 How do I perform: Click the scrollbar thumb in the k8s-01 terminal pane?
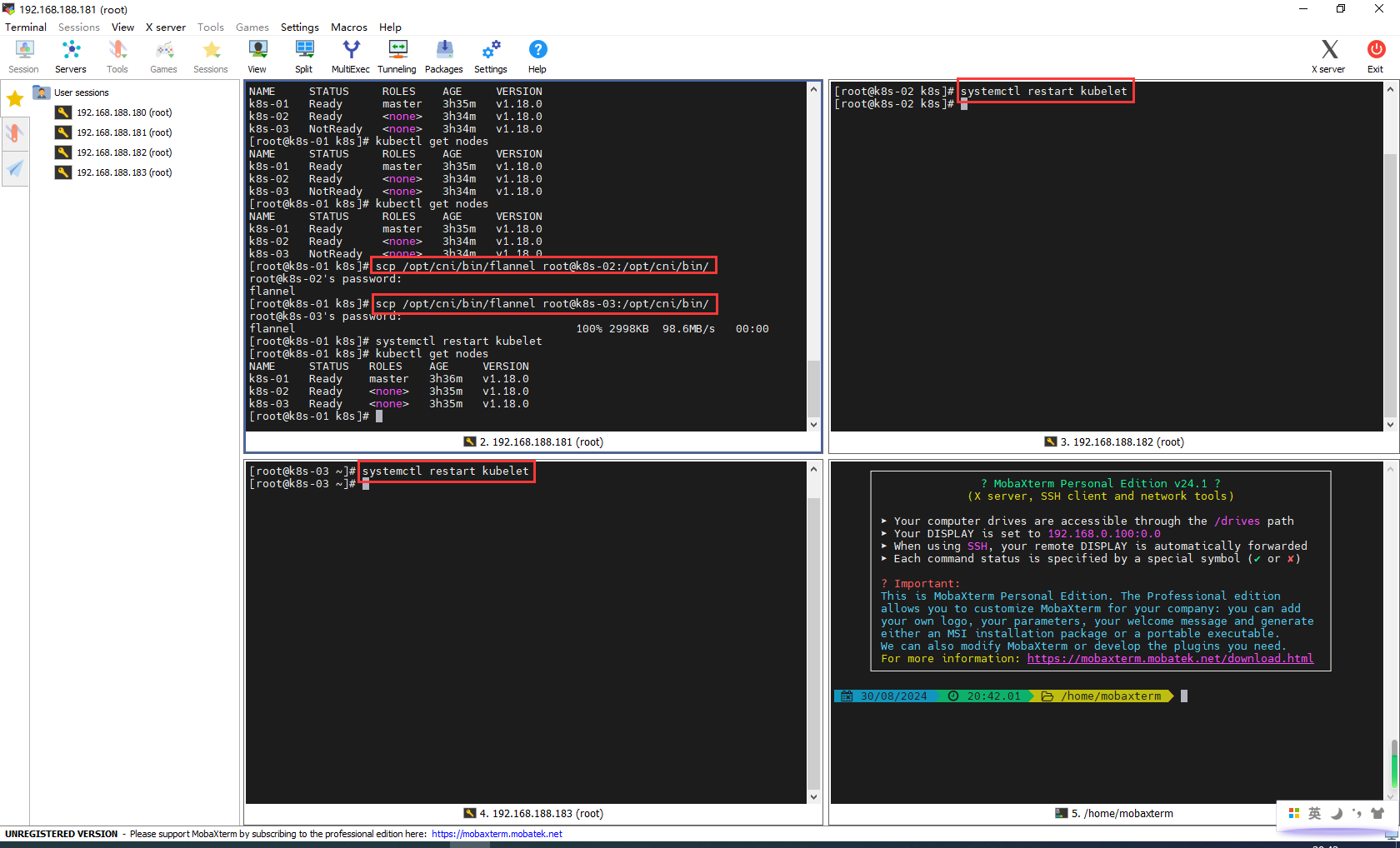(x=814, y=388)
